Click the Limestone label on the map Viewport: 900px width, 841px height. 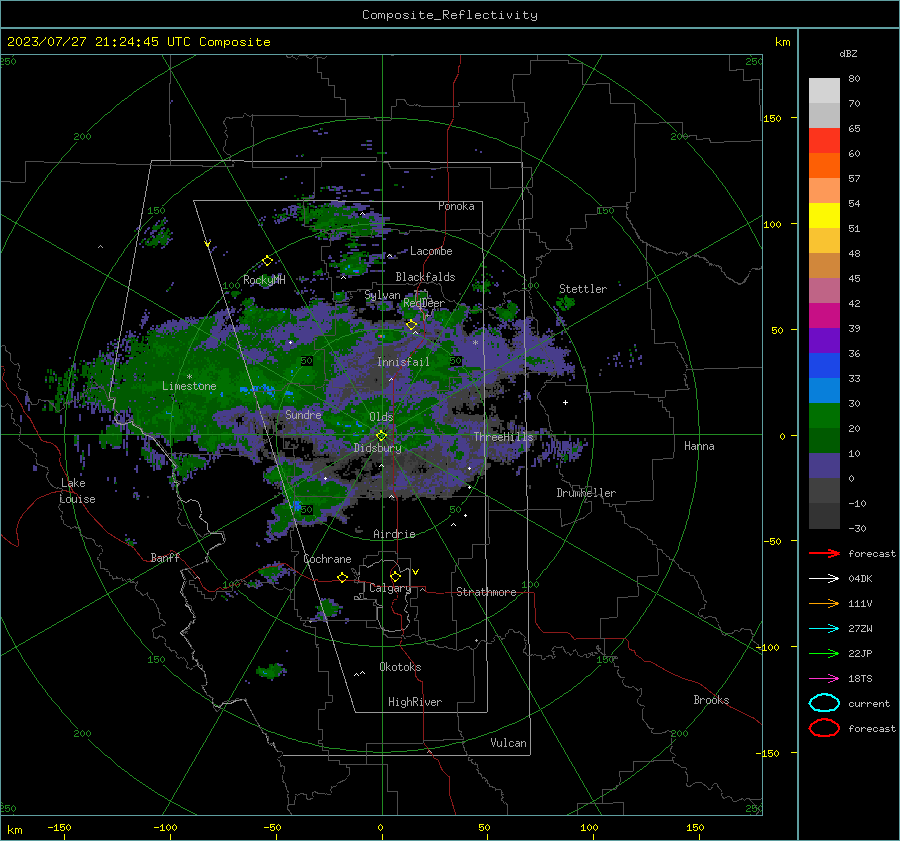point(189,386)
